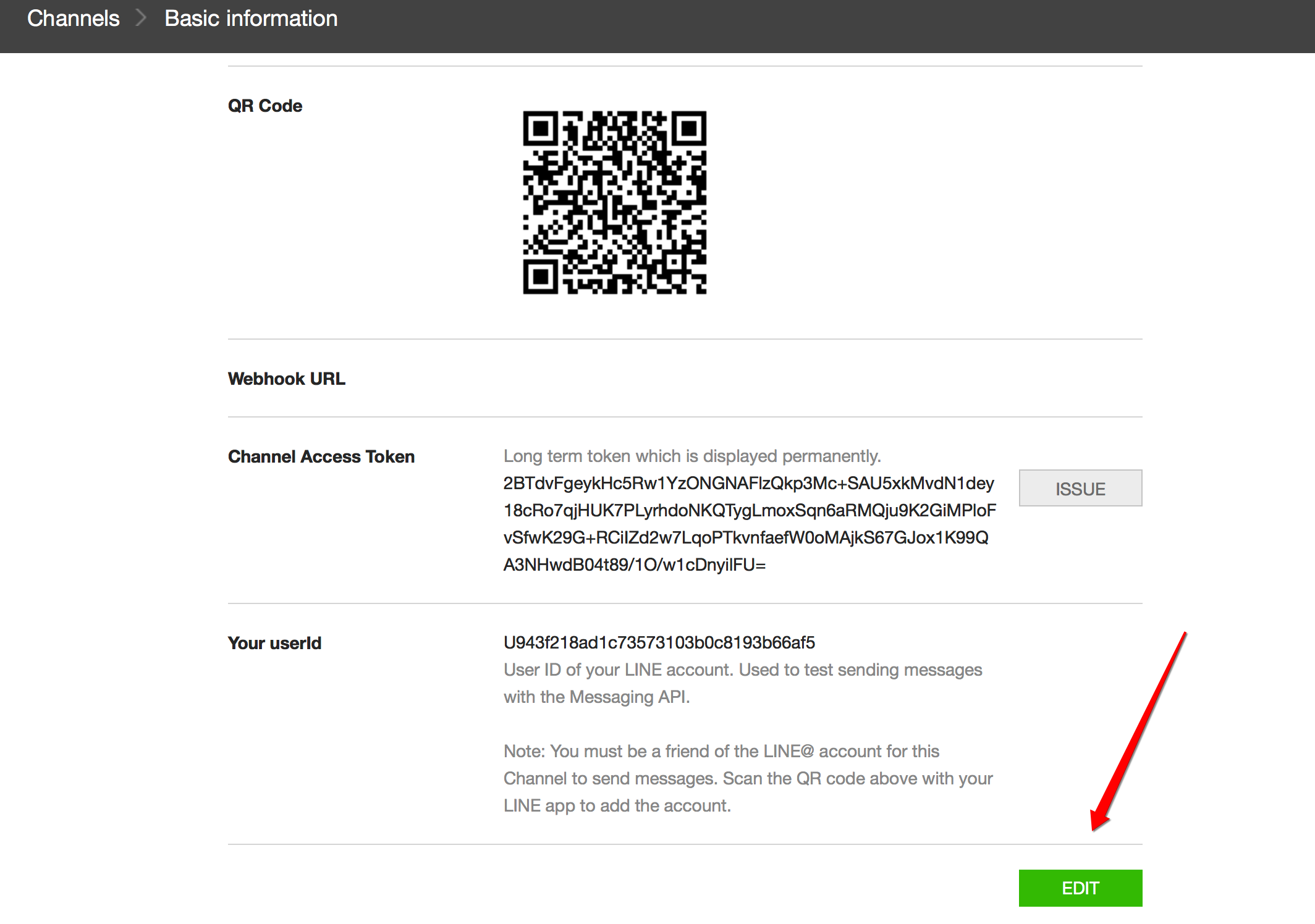Click the 'Long term token' description text
Viewport: 1315px width, 924px height.
[691, 456]
